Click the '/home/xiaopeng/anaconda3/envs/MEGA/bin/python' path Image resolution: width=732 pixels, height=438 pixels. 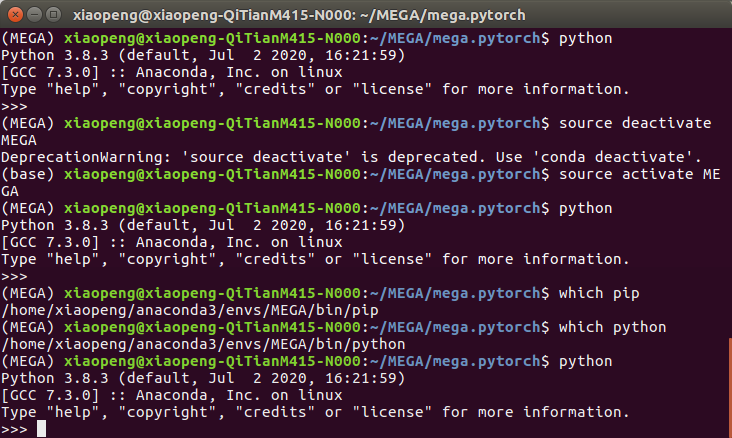click(x=203, y=345)
